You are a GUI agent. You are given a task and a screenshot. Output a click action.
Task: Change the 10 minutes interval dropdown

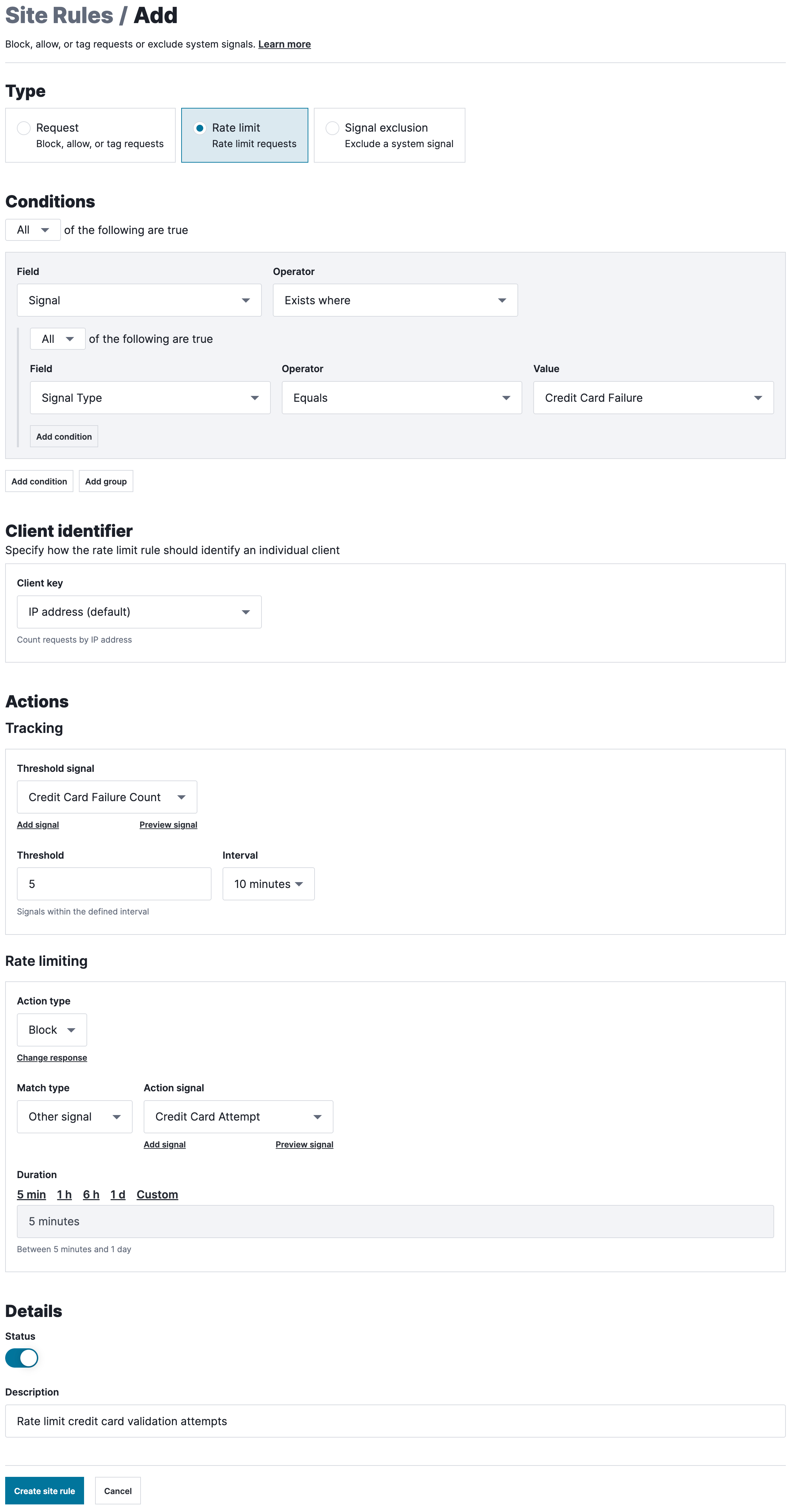pos(268,884)
